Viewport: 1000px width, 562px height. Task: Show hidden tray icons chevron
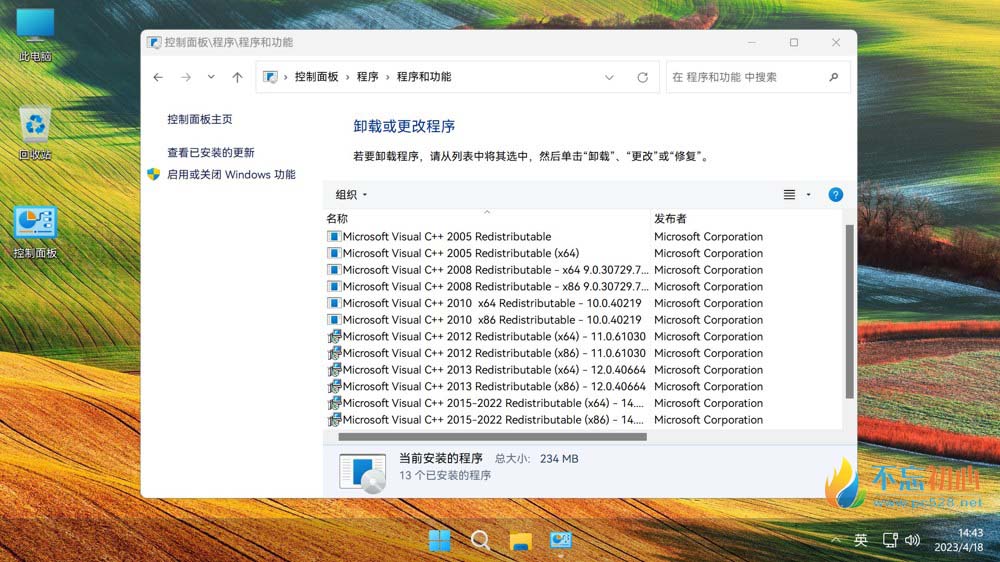(835, 540)
